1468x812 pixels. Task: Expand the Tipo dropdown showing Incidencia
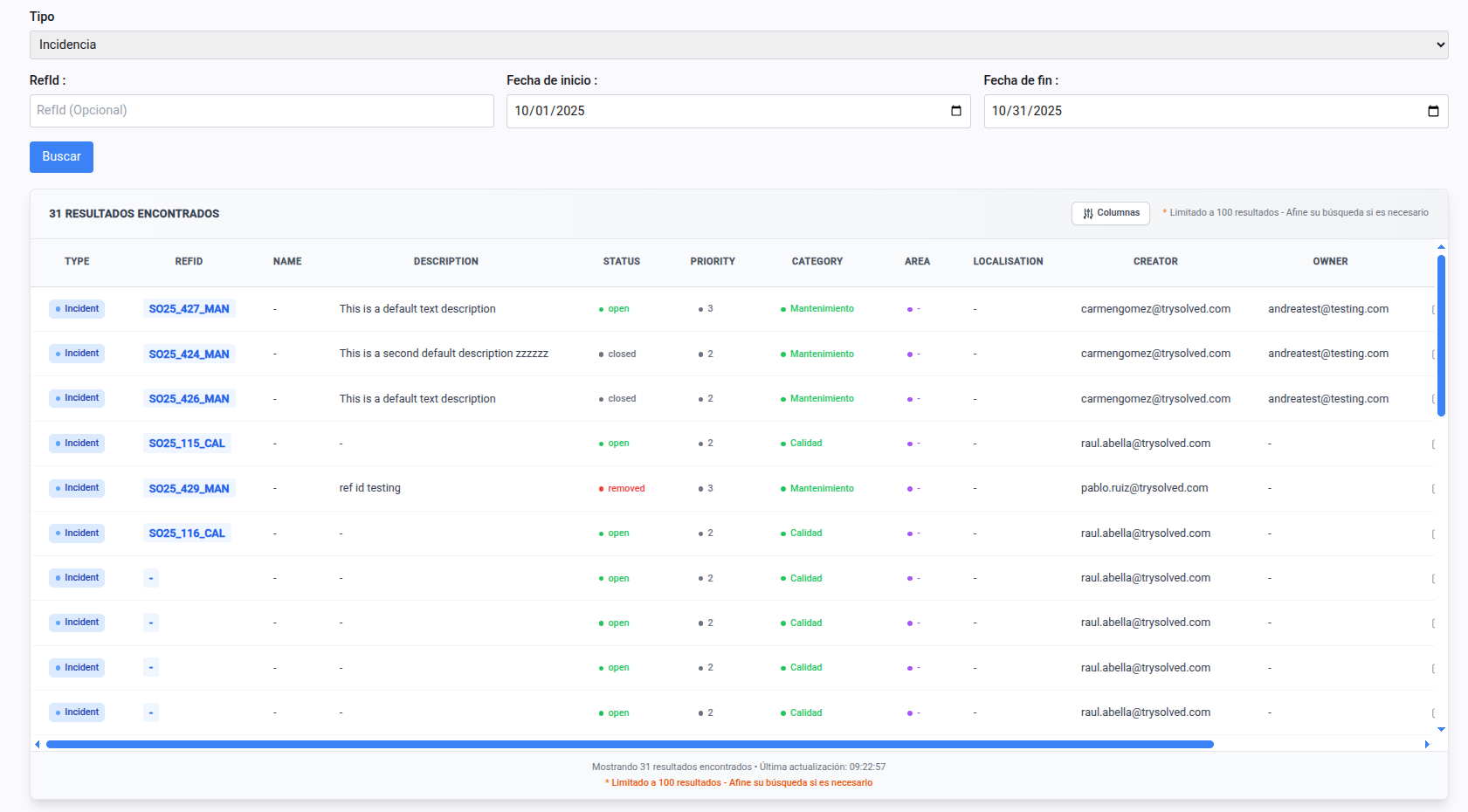coord(738,45)
